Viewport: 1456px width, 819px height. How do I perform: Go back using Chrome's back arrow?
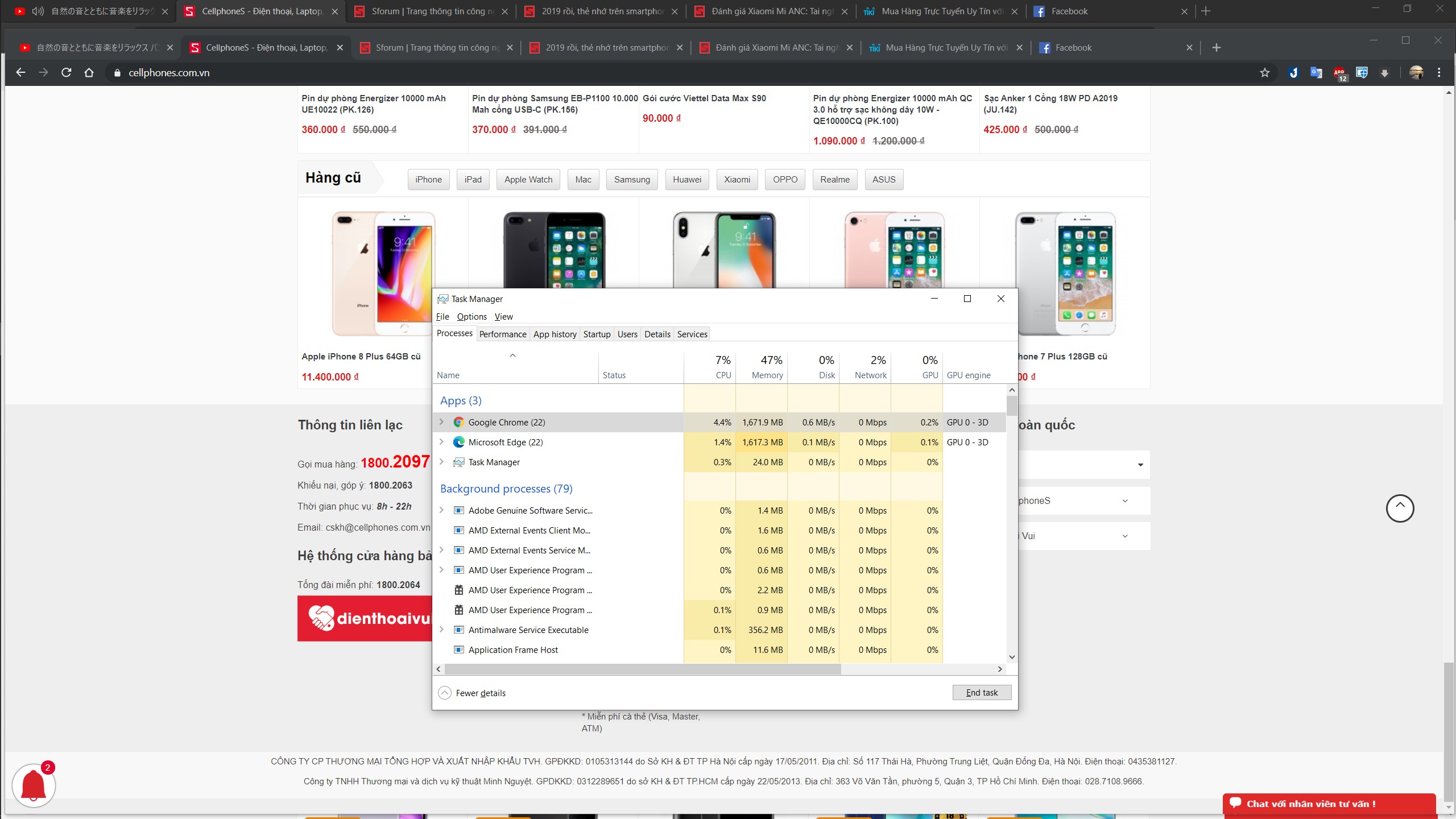coord(21,73)
